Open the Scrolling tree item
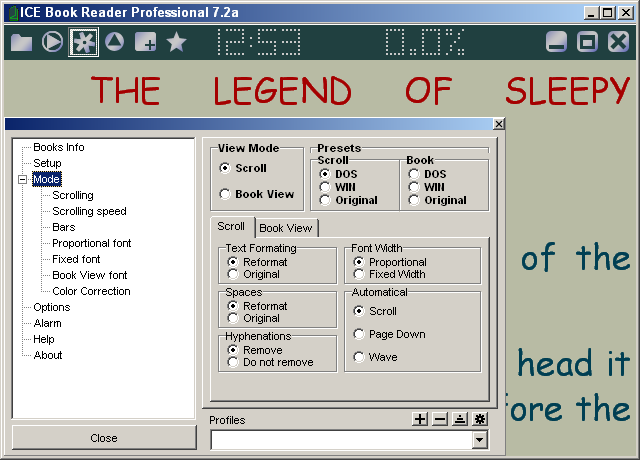This screenshot has height=460, width=640. coord(73,195)
